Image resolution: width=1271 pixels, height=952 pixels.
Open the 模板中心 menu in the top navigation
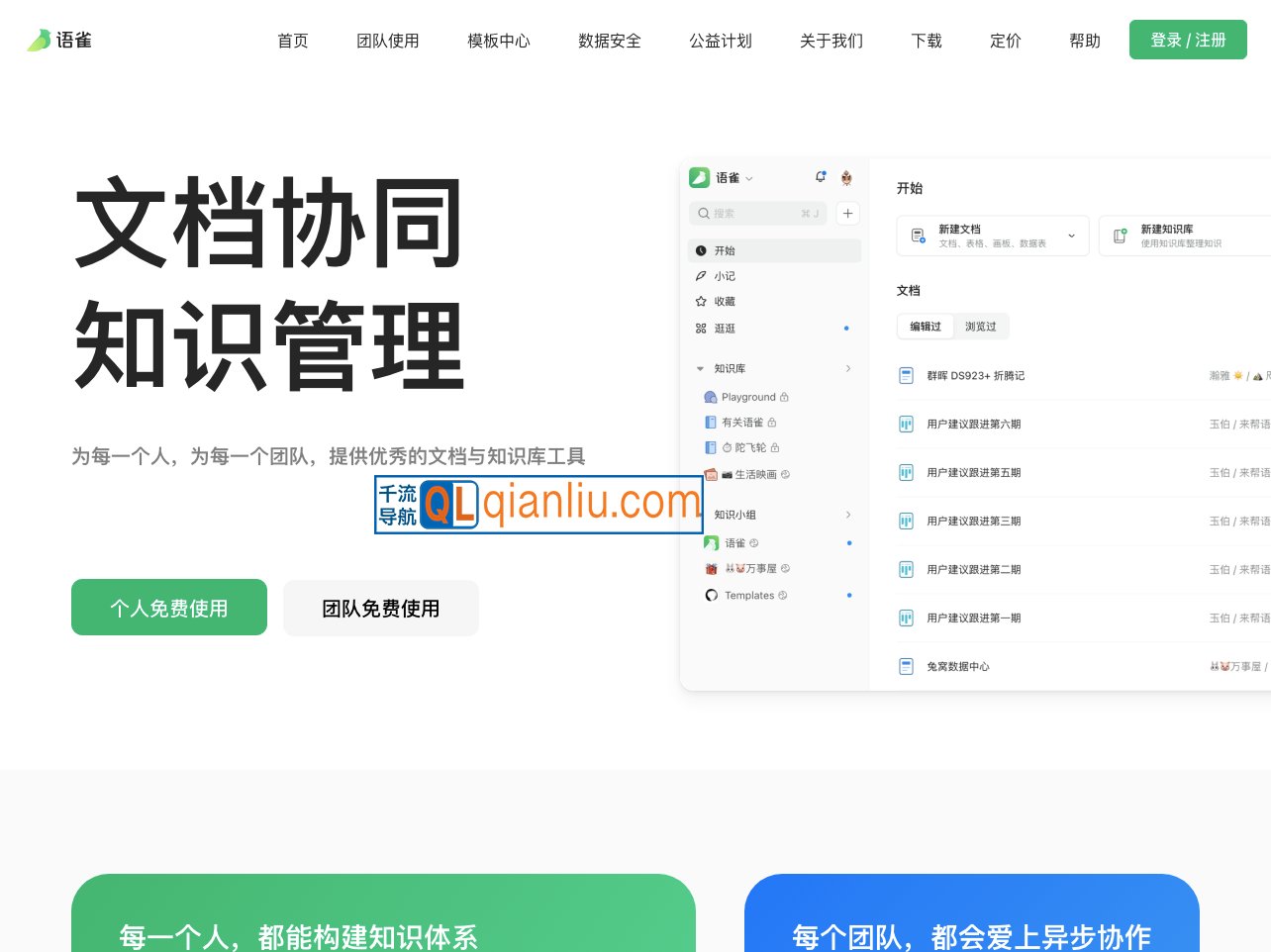[499, 41]
